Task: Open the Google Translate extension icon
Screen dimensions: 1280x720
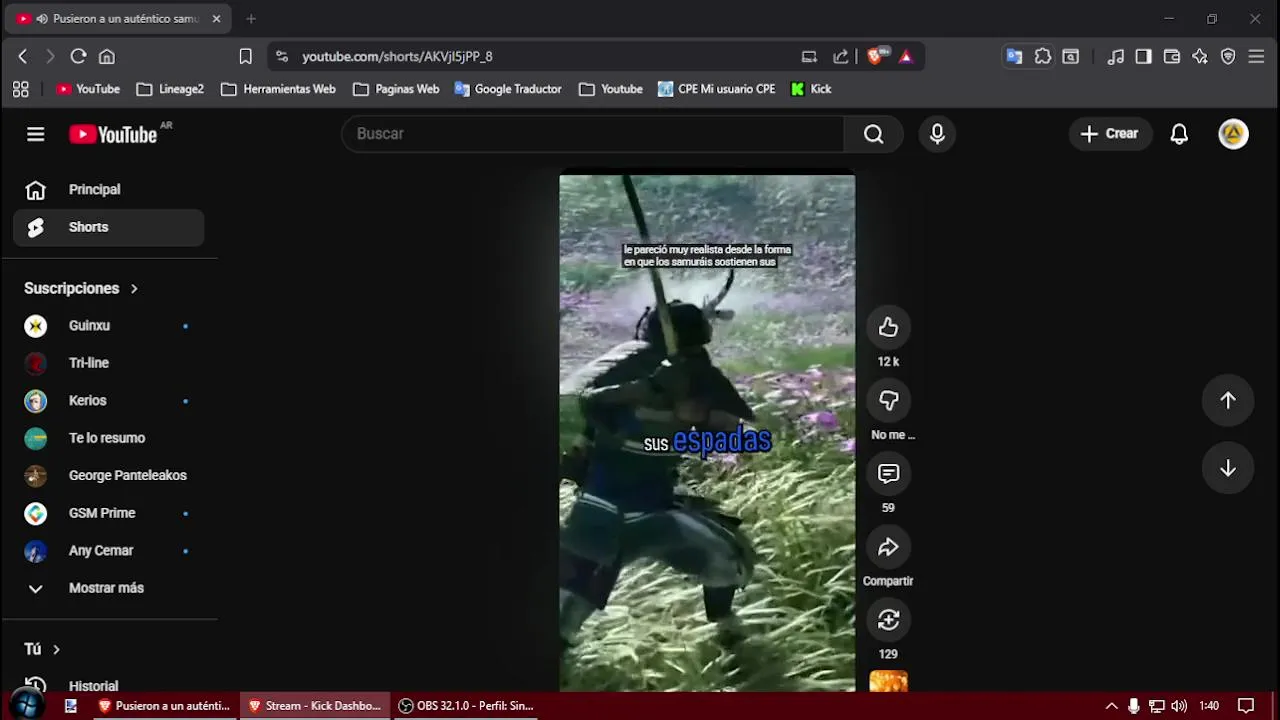Action: pos(1014,57)
